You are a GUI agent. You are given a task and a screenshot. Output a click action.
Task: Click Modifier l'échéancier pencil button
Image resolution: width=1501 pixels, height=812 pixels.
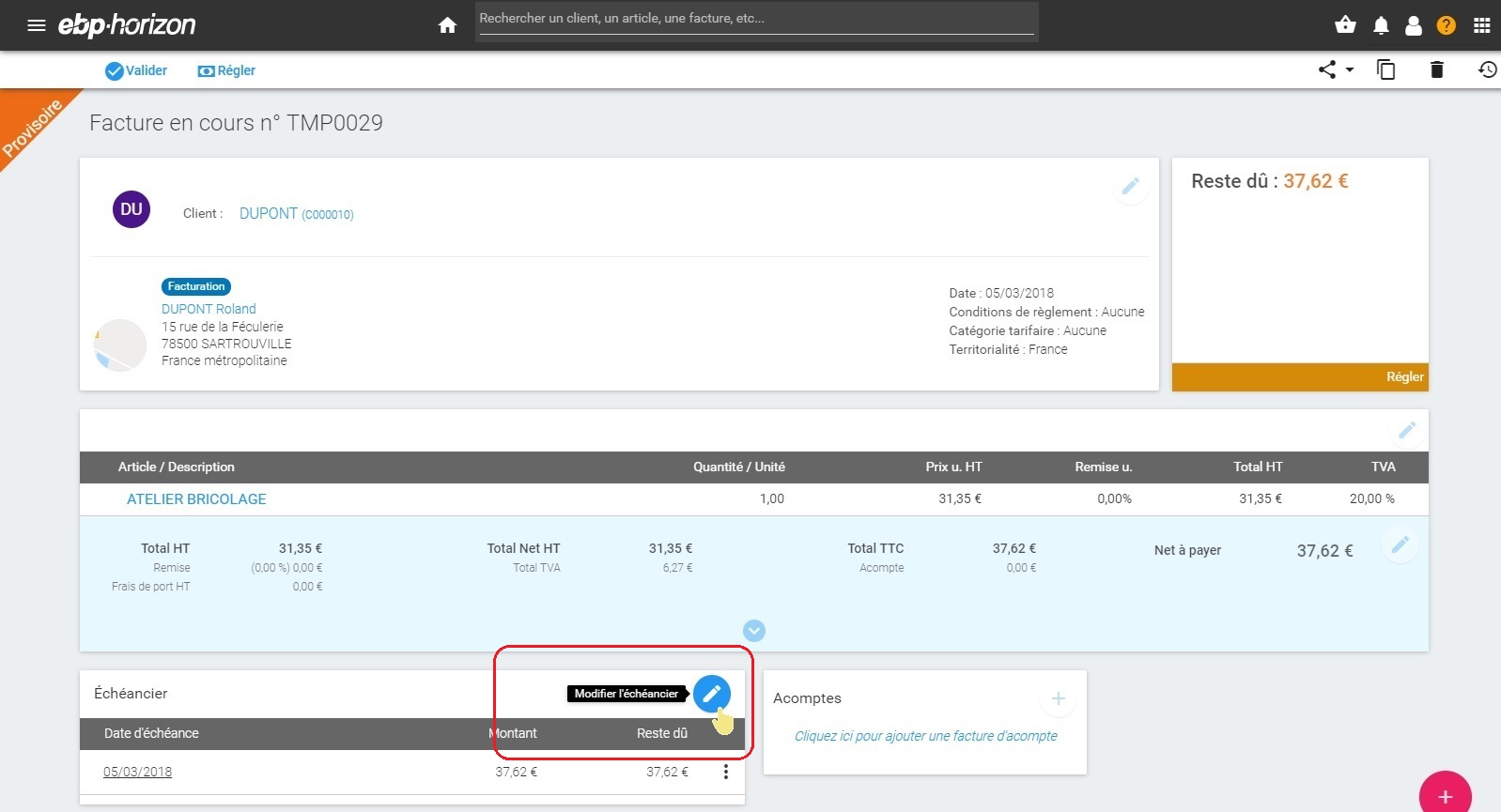(x=711, y=694)
